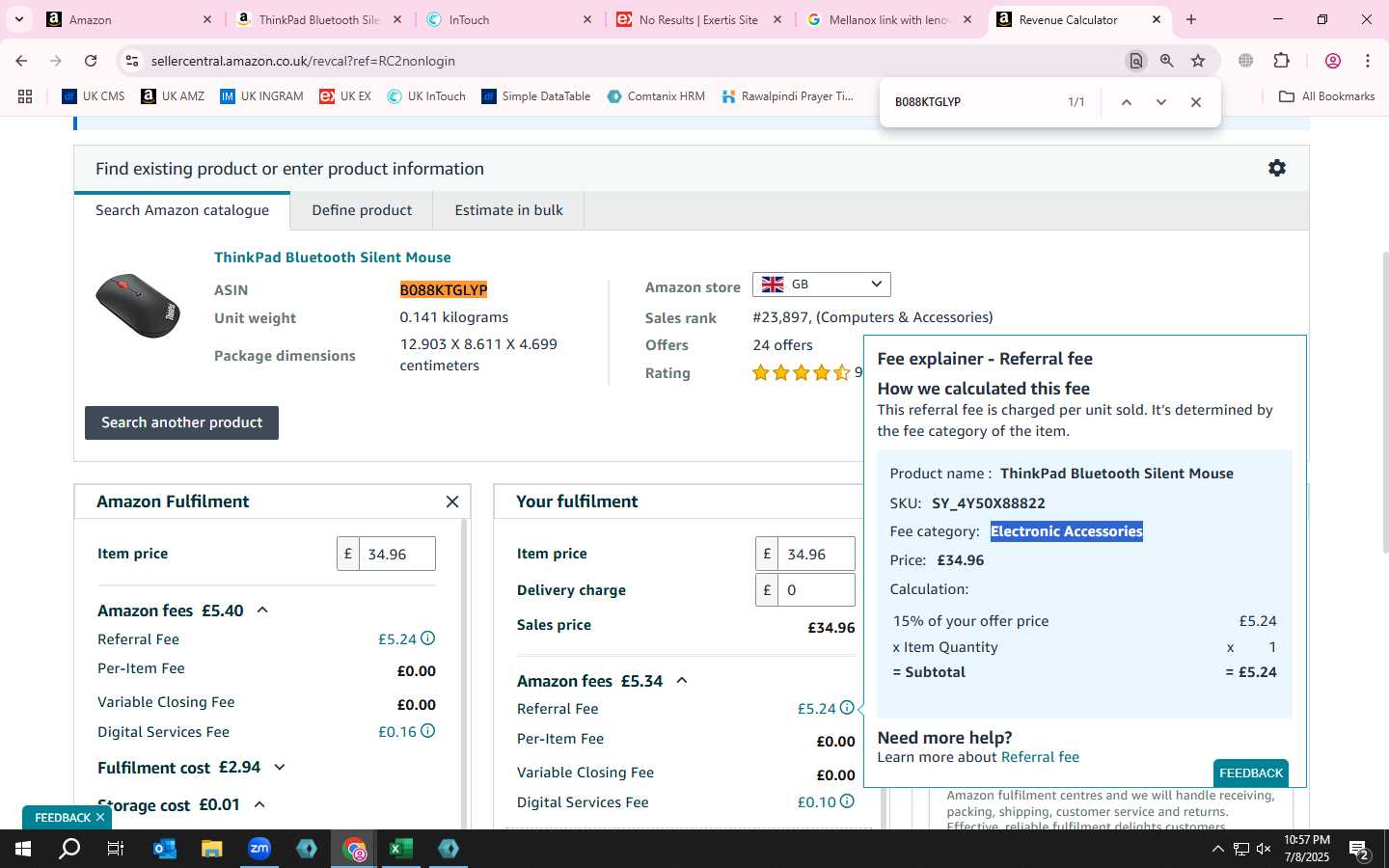The height and width of the screenshot is (868, 1389).
Task: Select the Search Amazon catalogue tab
Action: (x=182, y=210)
